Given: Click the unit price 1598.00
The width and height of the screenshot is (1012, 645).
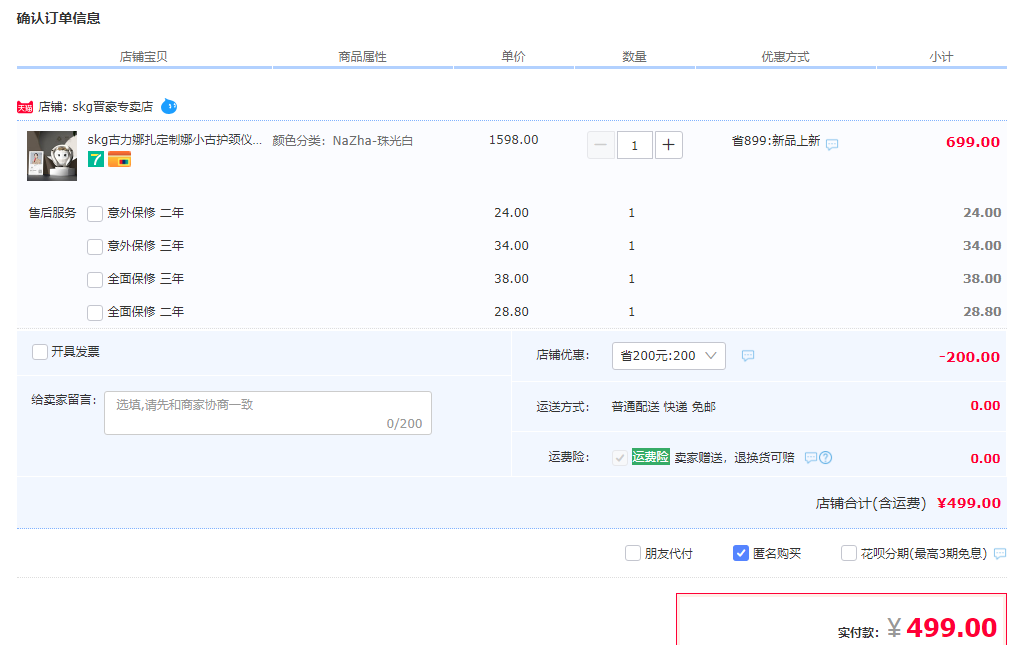Looking at the screenshot, I should tap(514, 139).
